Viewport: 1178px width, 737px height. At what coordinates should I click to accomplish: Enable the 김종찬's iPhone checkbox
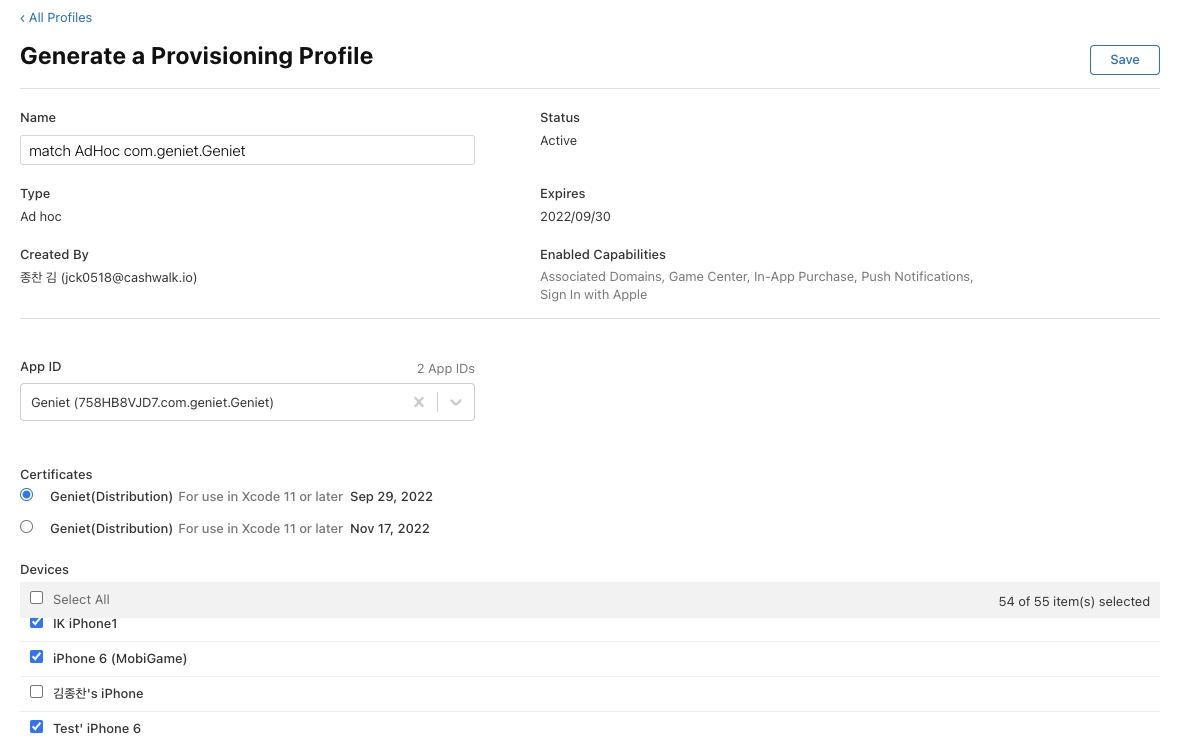(37, 692)
